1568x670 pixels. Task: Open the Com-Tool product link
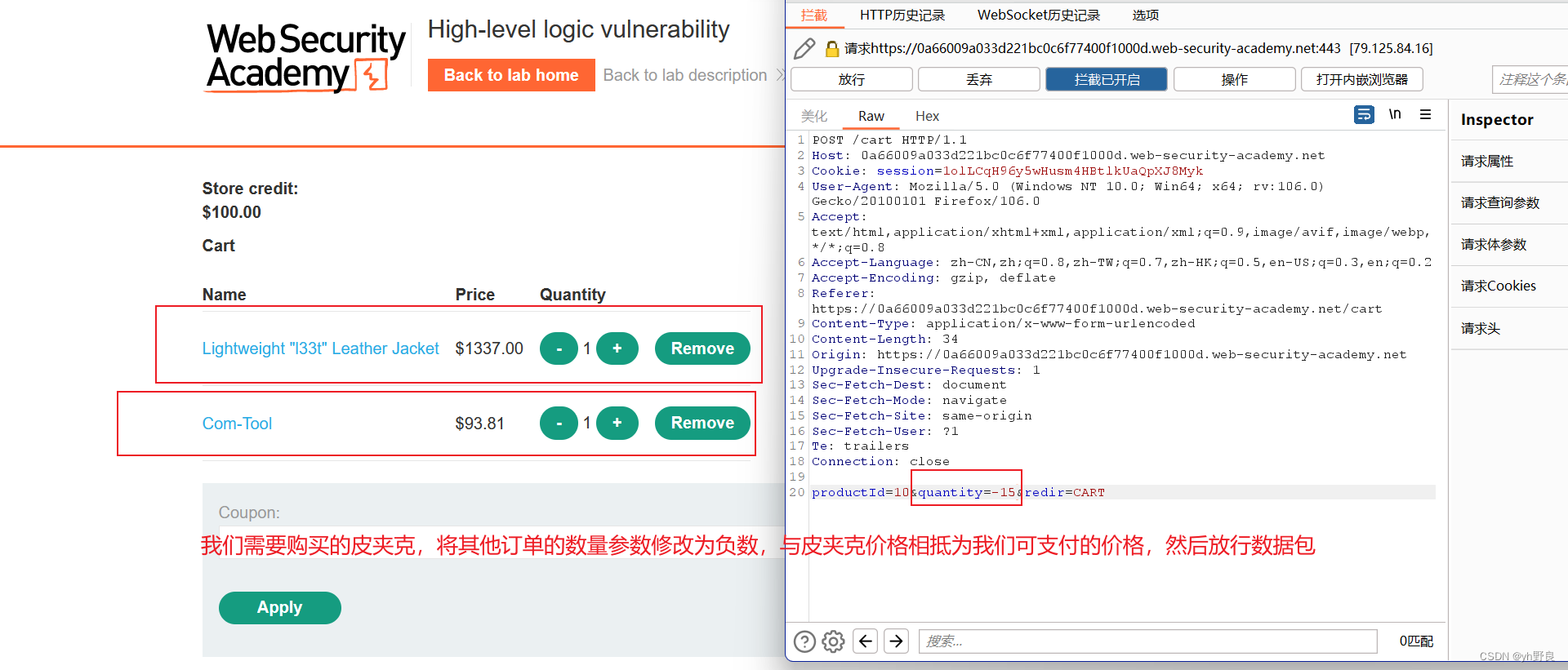coord(237,424)
